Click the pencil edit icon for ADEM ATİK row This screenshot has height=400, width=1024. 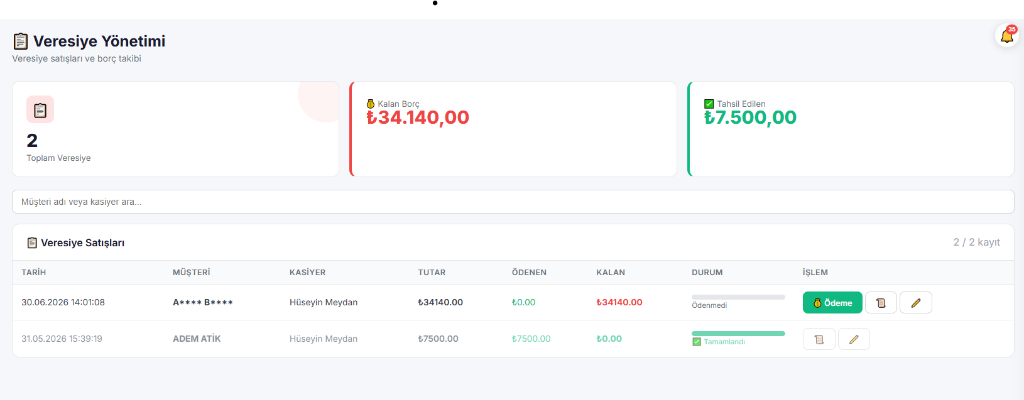854,339
